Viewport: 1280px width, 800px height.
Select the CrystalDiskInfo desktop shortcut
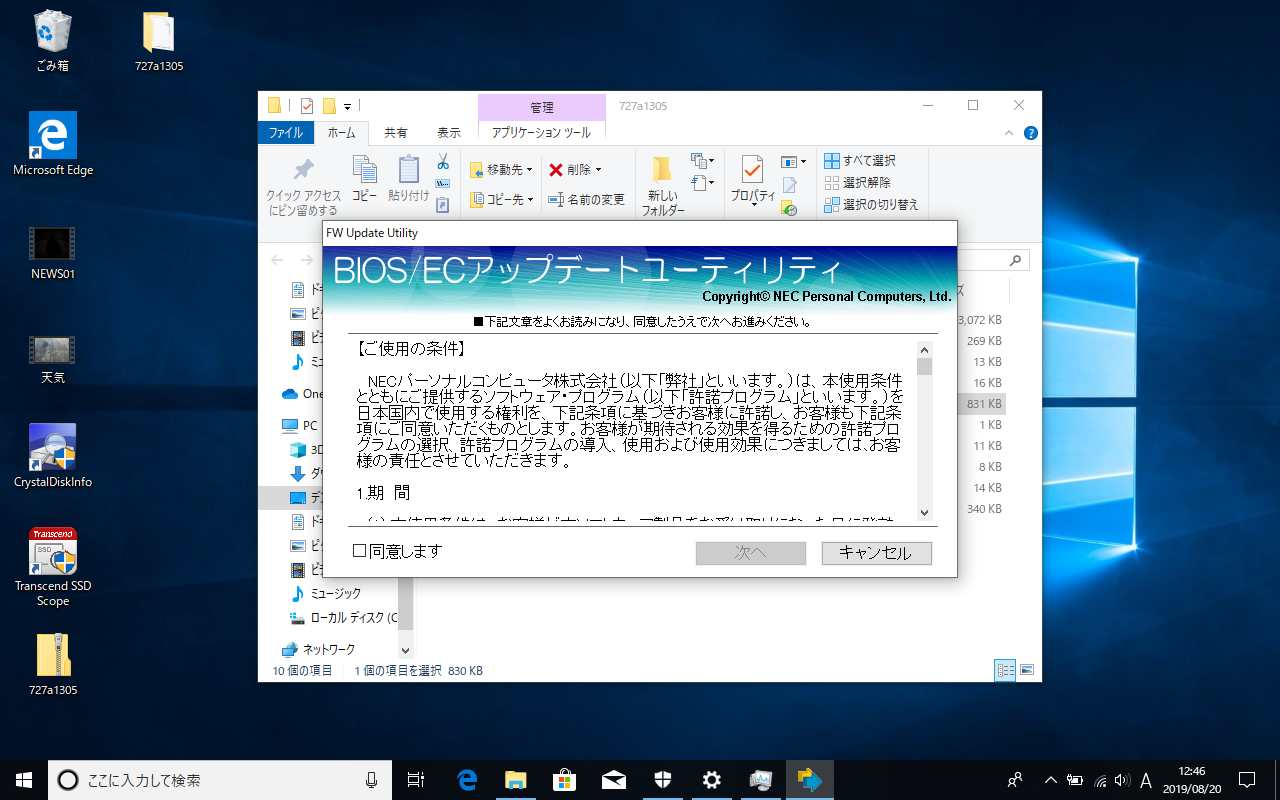53,456
